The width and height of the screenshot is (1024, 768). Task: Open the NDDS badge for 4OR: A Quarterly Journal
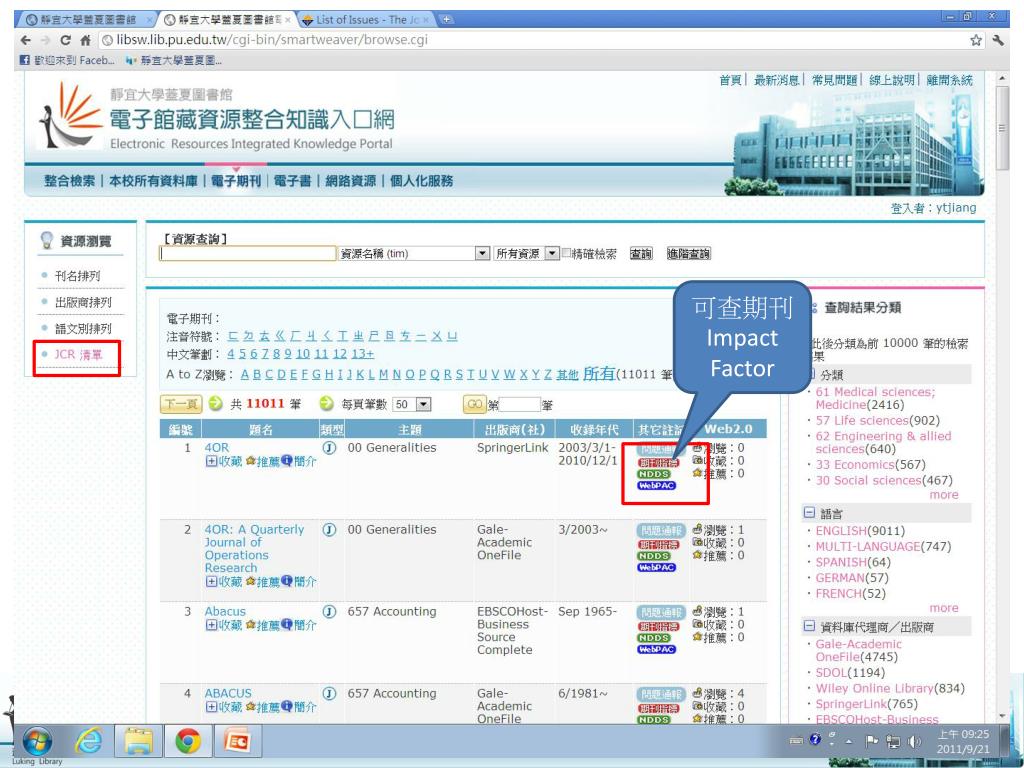tap(654, 556)
